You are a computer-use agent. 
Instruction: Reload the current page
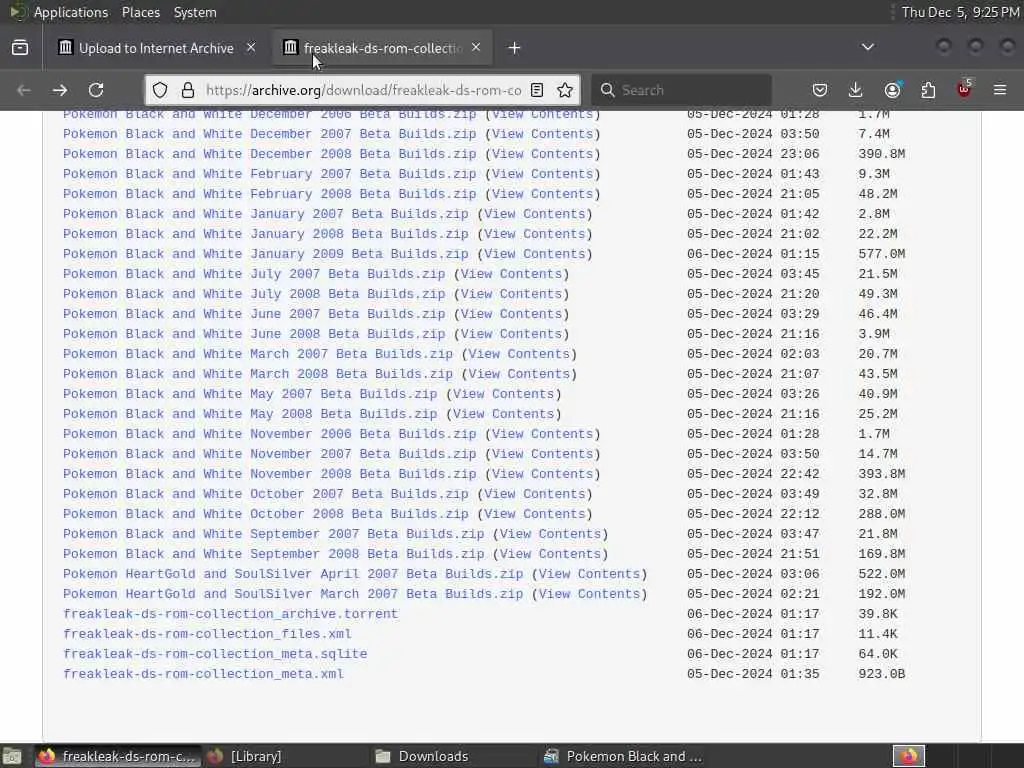pos(96,90)
